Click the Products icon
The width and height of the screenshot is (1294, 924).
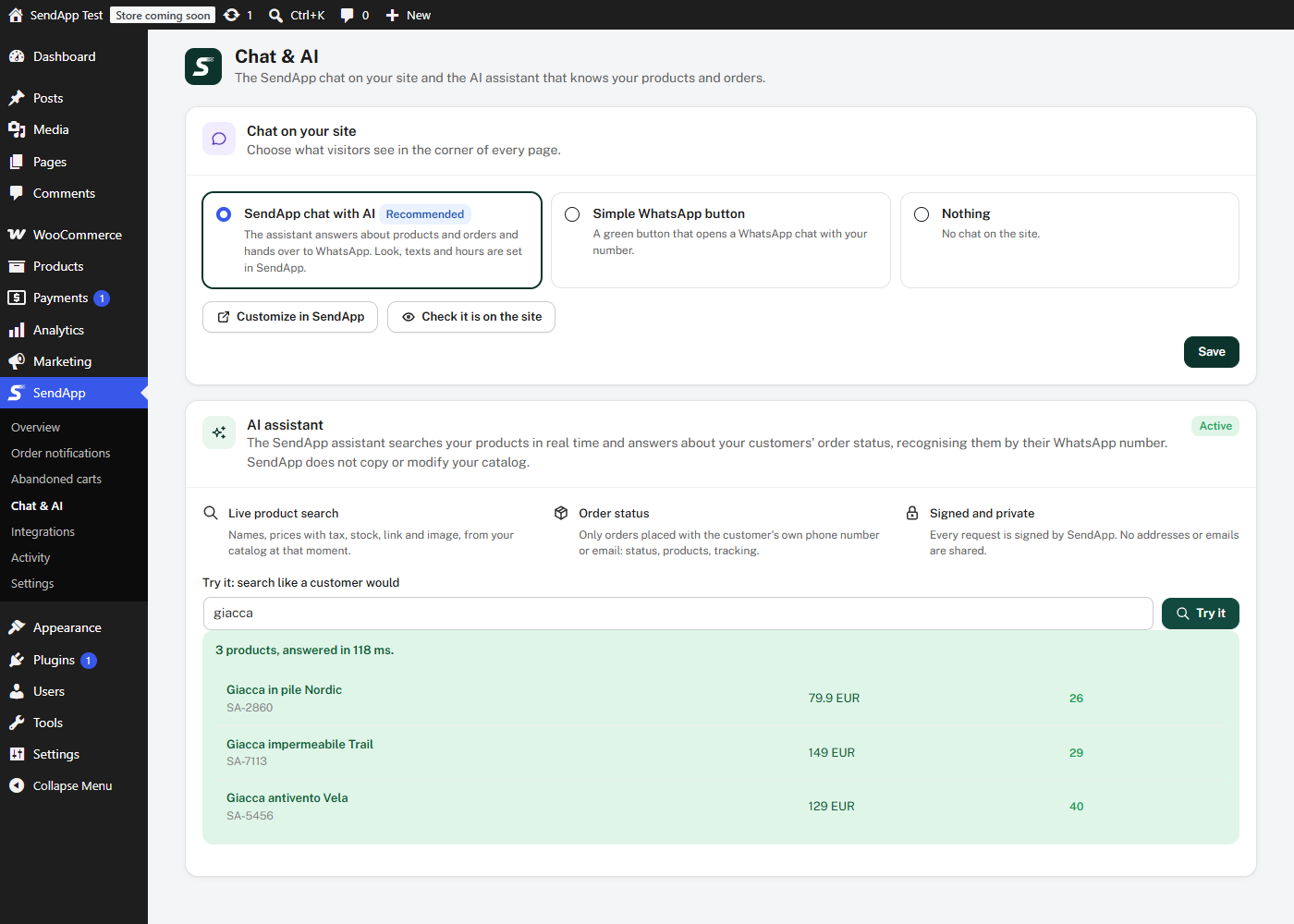pos(17,266)
